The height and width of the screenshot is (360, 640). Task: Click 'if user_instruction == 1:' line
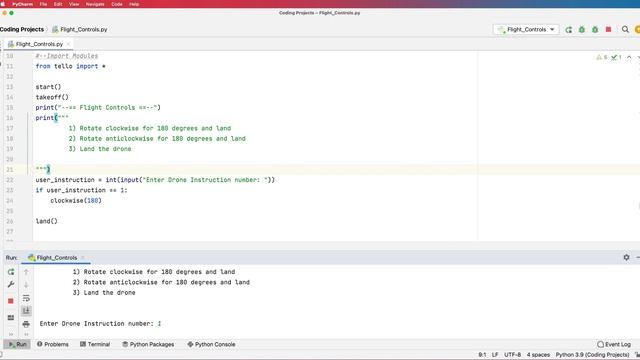(82, 190)
